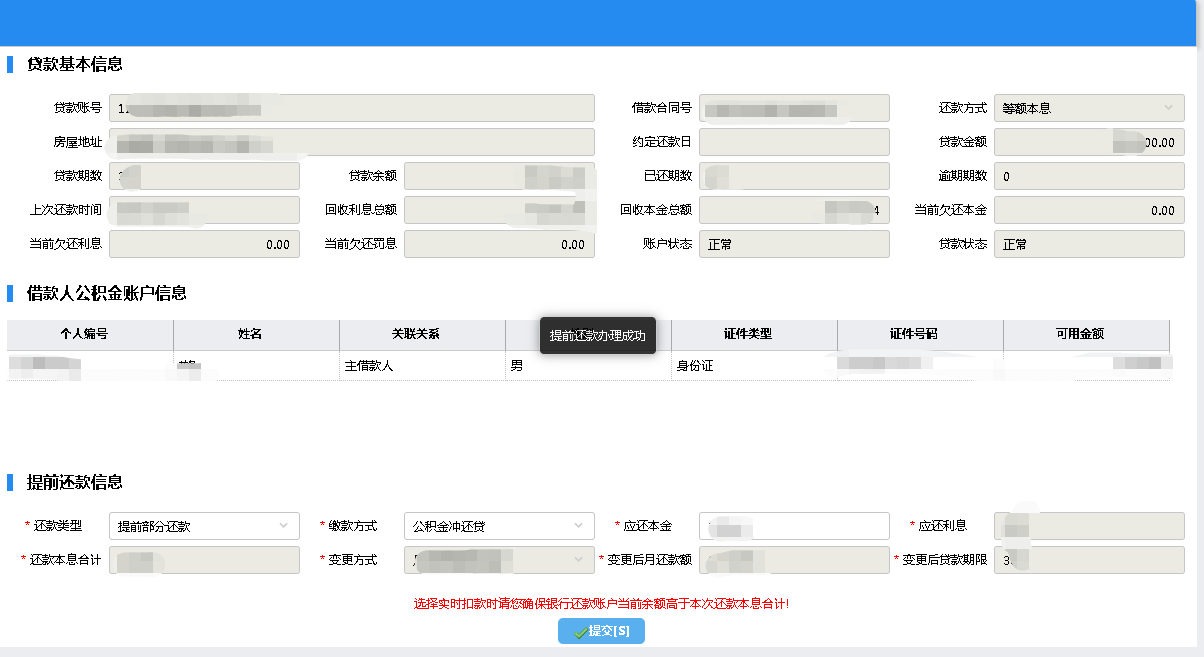Click the 姓名 column header
Viewport: 1204px width, 657px height.
[x=256, y=334]
